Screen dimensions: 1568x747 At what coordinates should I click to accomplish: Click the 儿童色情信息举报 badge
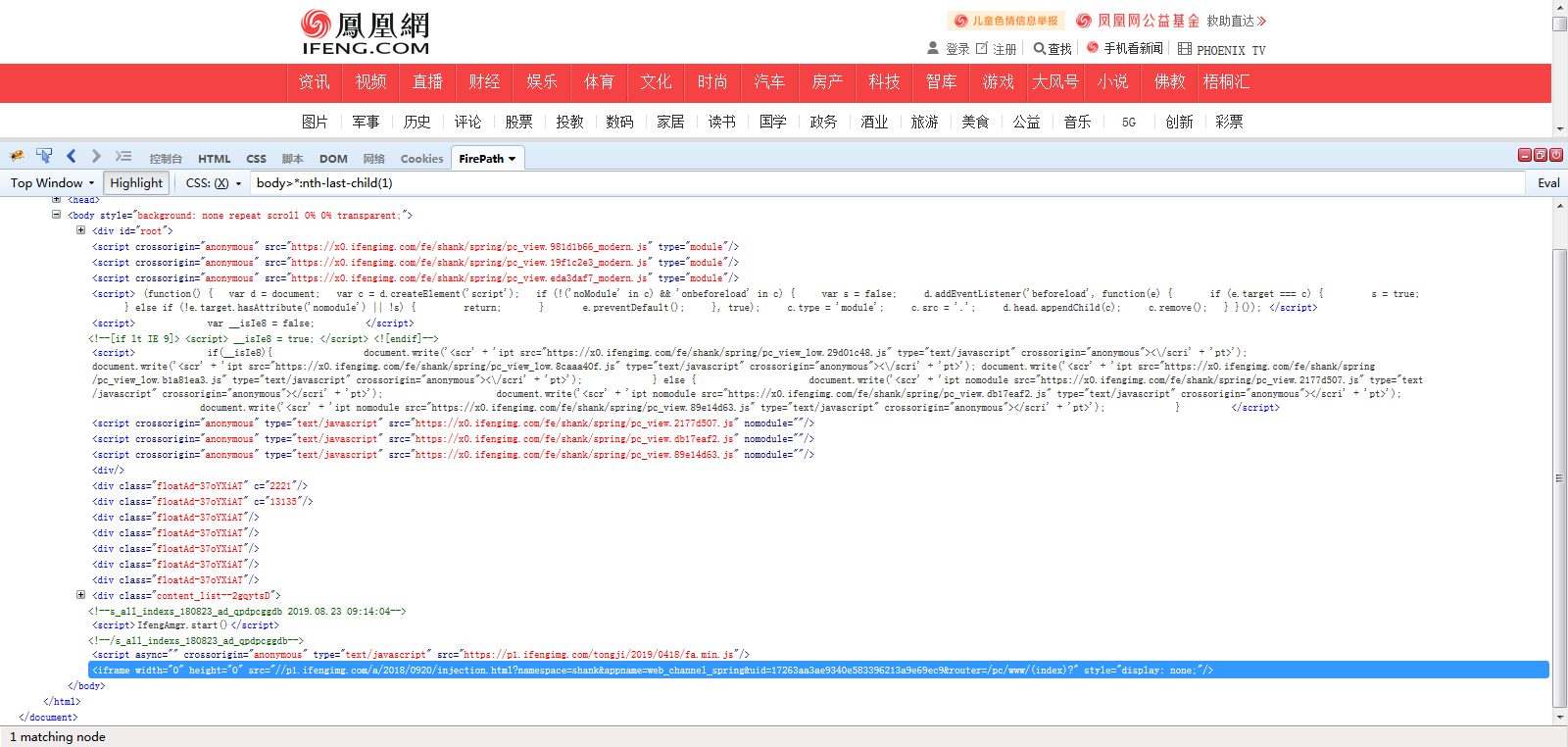point(1006,21)
